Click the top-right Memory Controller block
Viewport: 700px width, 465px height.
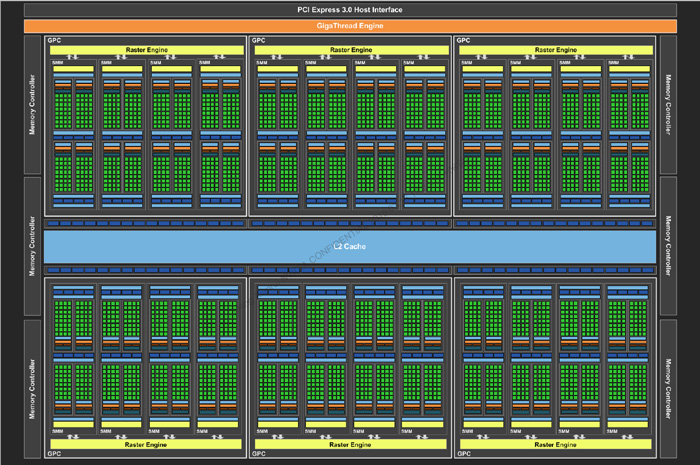click(668, 104)
